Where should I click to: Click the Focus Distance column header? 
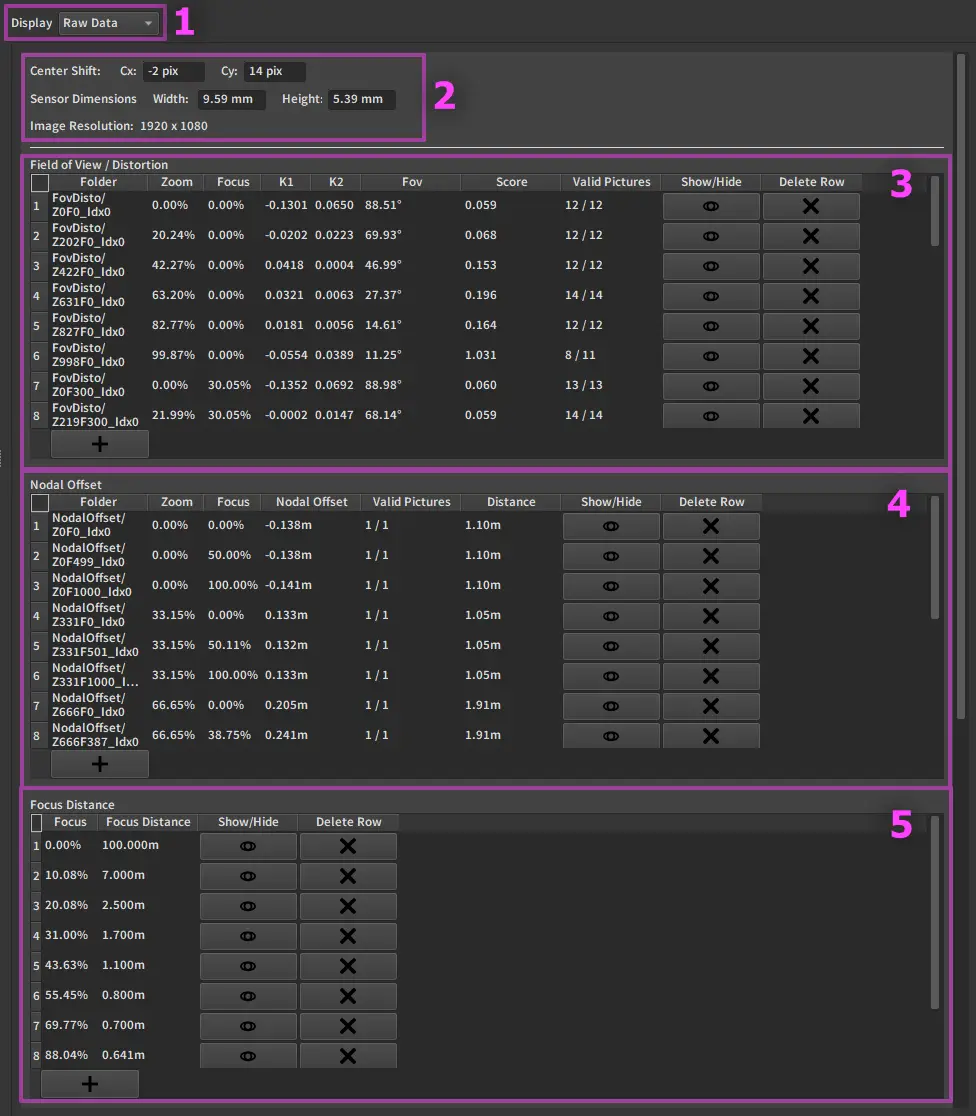pyautogui.click(x=148, y=822)
